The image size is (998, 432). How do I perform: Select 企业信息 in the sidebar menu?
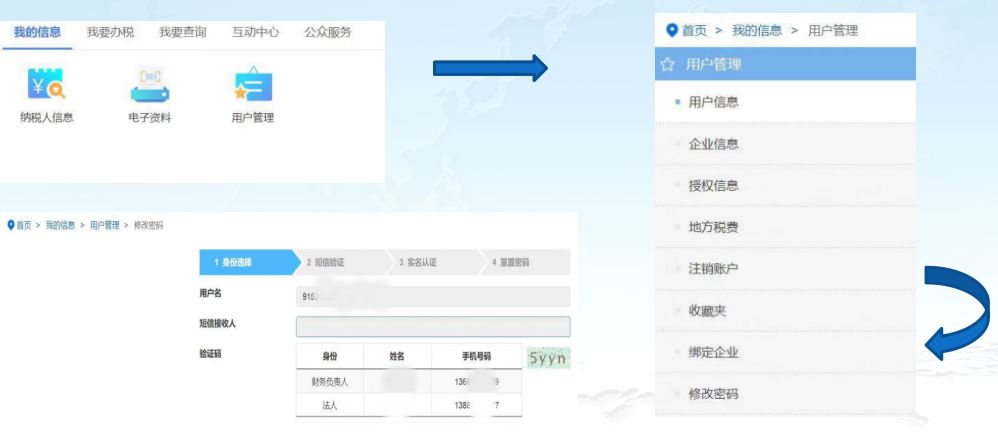(x=785, y=144)
